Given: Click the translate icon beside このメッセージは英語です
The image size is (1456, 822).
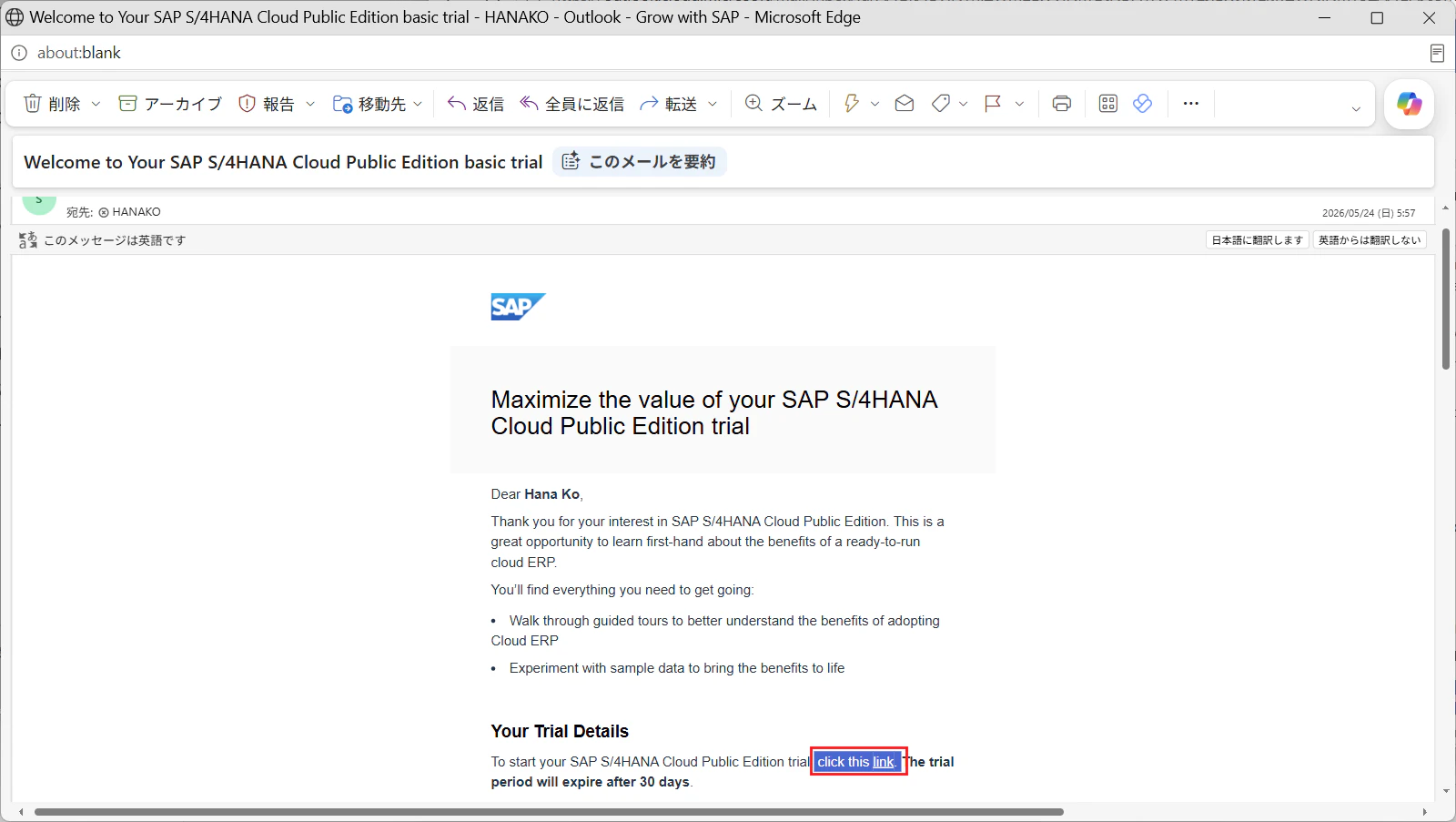Looking at the screenshot, I should pyautogui.click(x=28, y=240).
